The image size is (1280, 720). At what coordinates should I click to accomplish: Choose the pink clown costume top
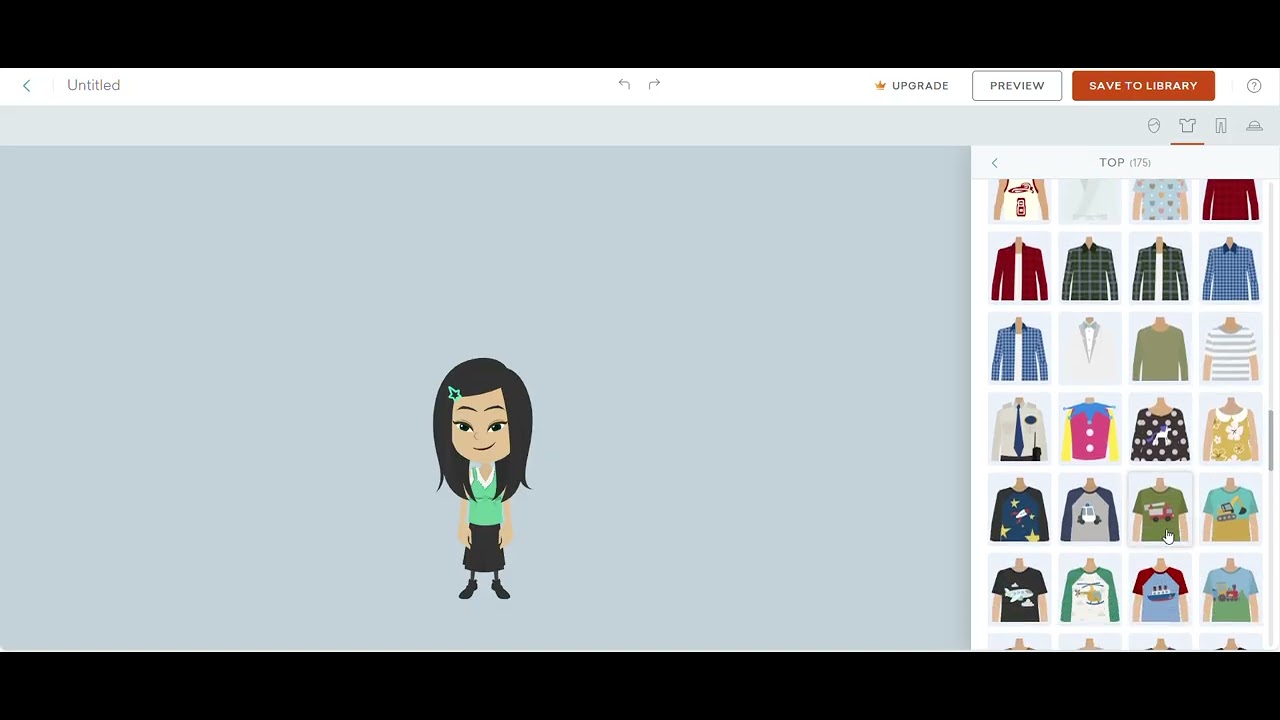(1090, 430)
